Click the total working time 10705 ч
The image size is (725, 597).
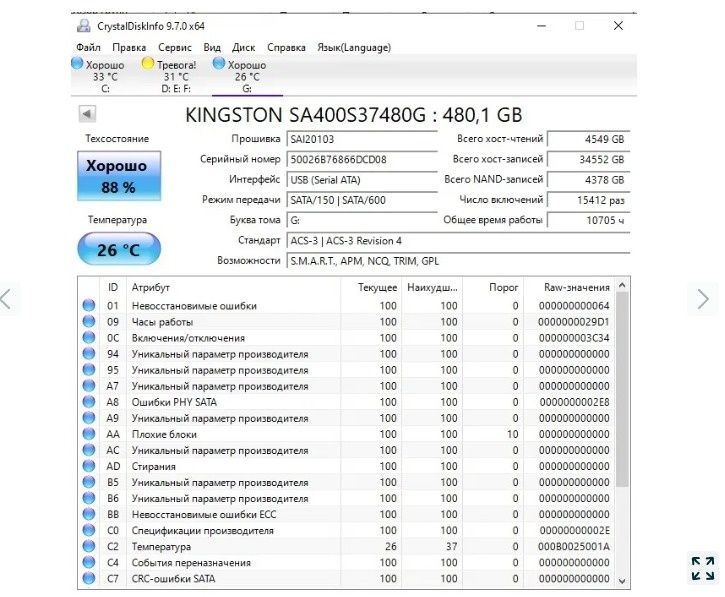pos(588,221)
